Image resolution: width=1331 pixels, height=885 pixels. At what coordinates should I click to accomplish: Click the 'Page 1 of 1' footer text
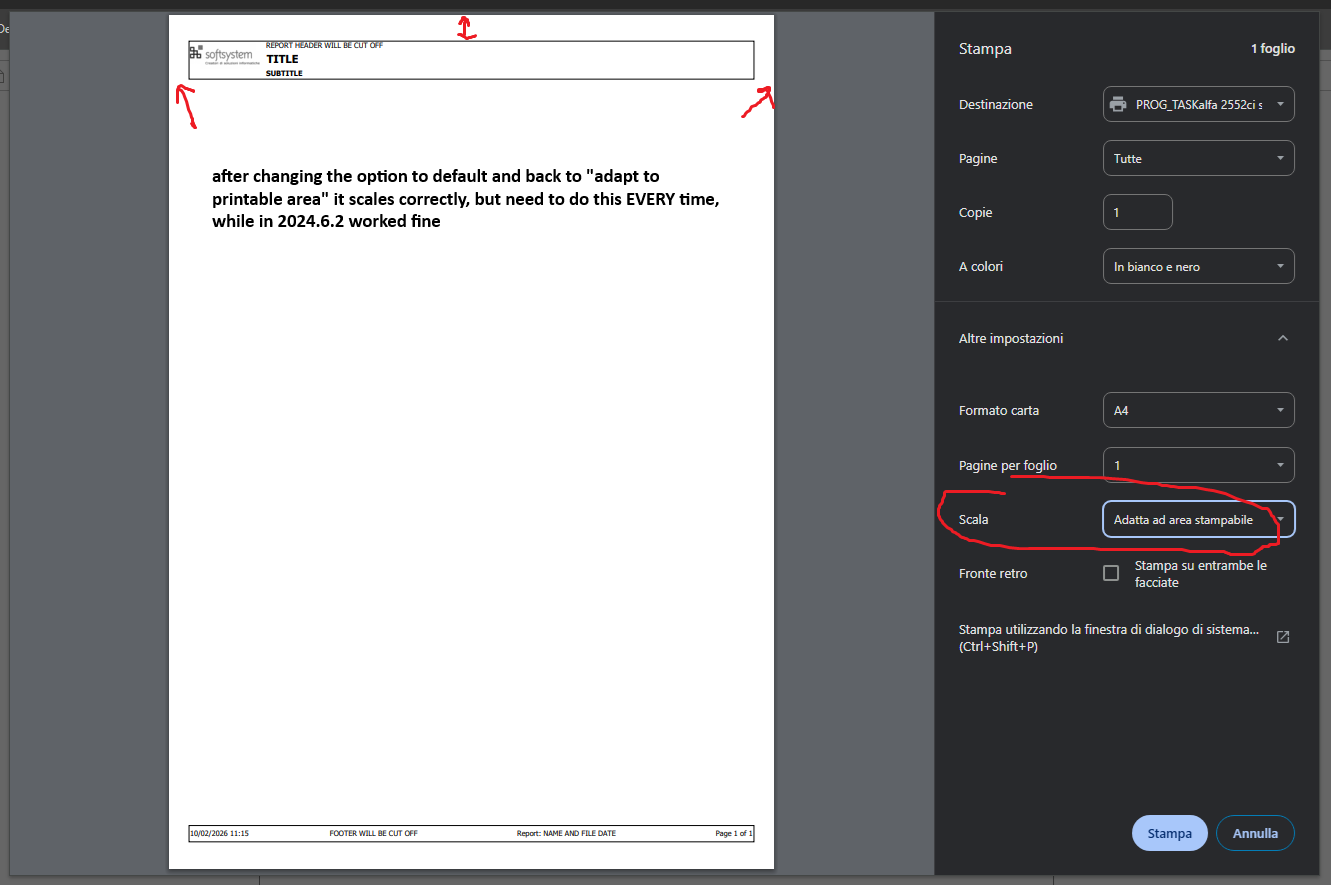pos(733,833)
